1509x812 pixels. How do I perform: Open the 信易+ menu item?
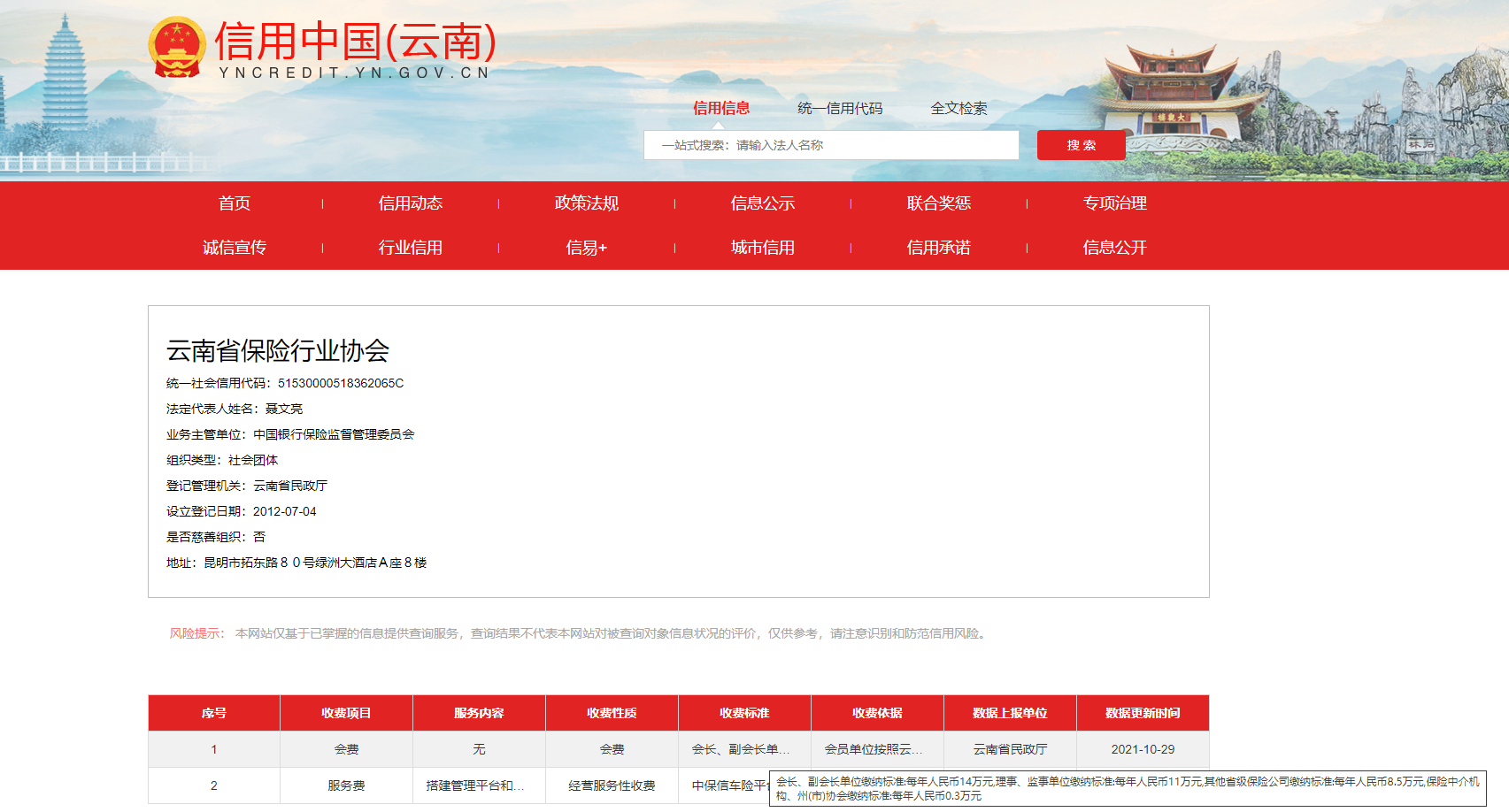click(x=587, y=248)
